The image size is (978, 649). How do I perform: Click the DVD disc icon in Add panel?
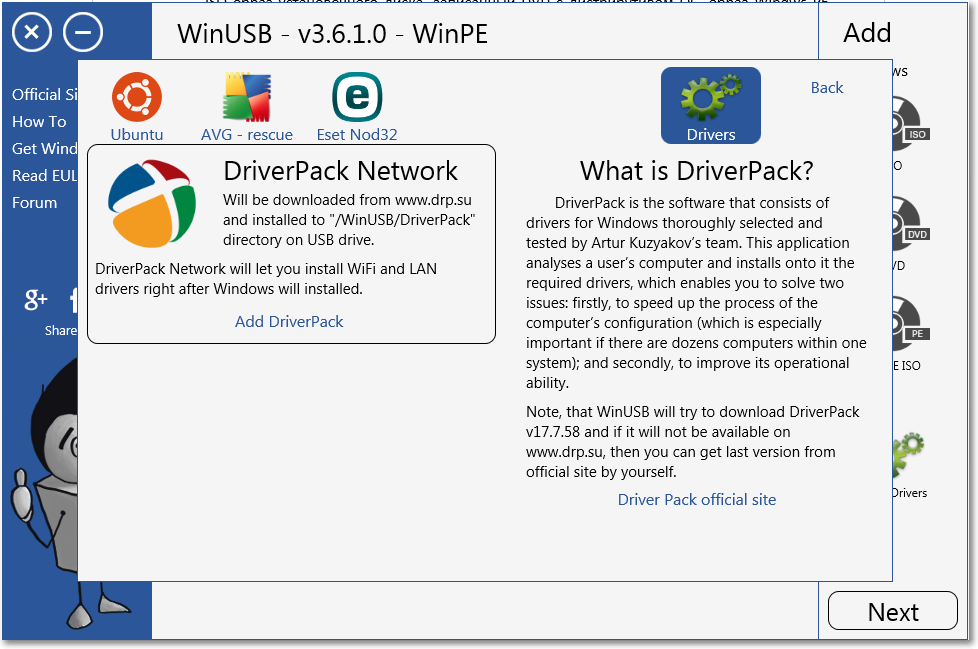tap(911, 223)
